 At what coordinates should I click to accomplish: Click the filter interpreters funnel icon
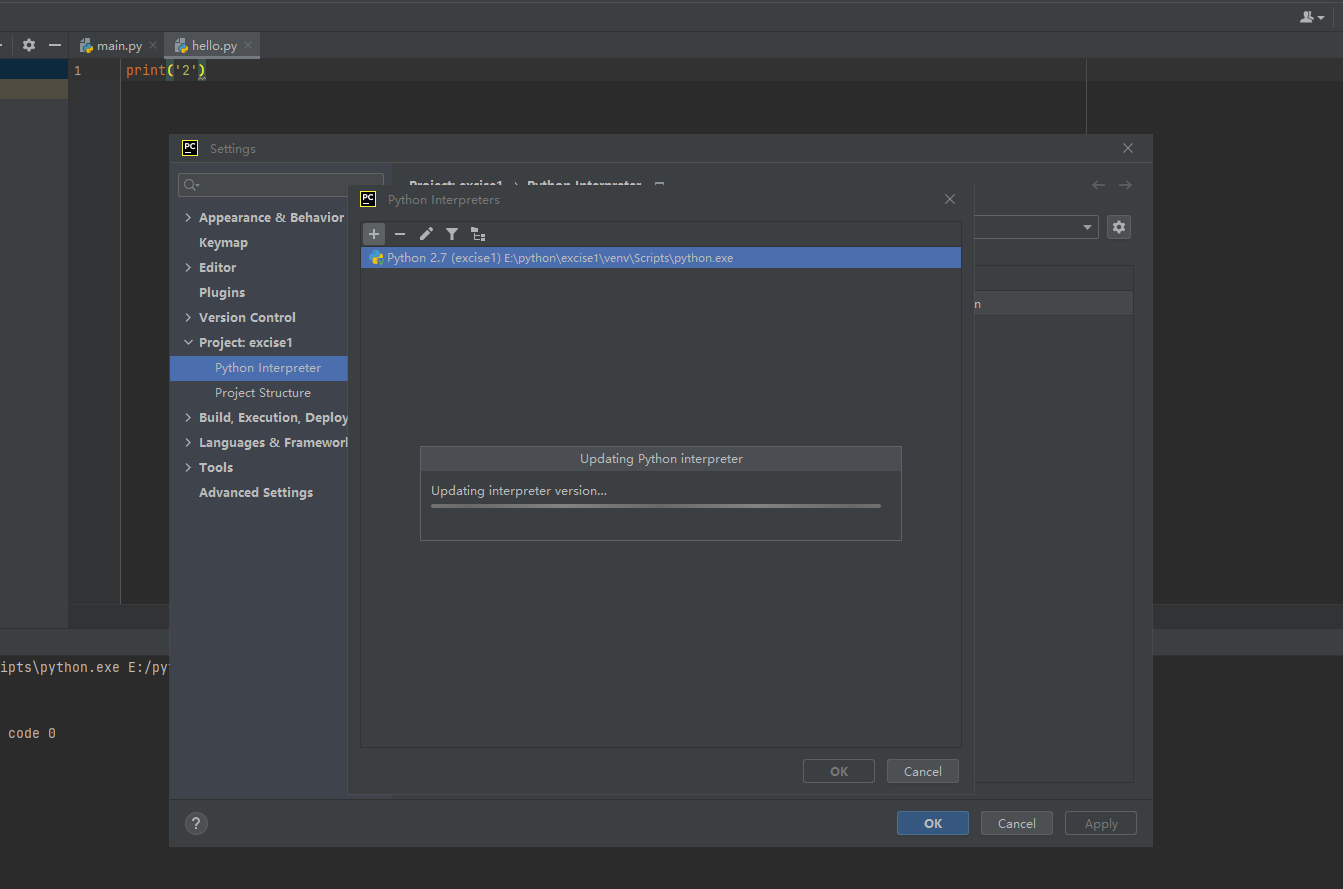pyautogui.click(x=452, y=234)
